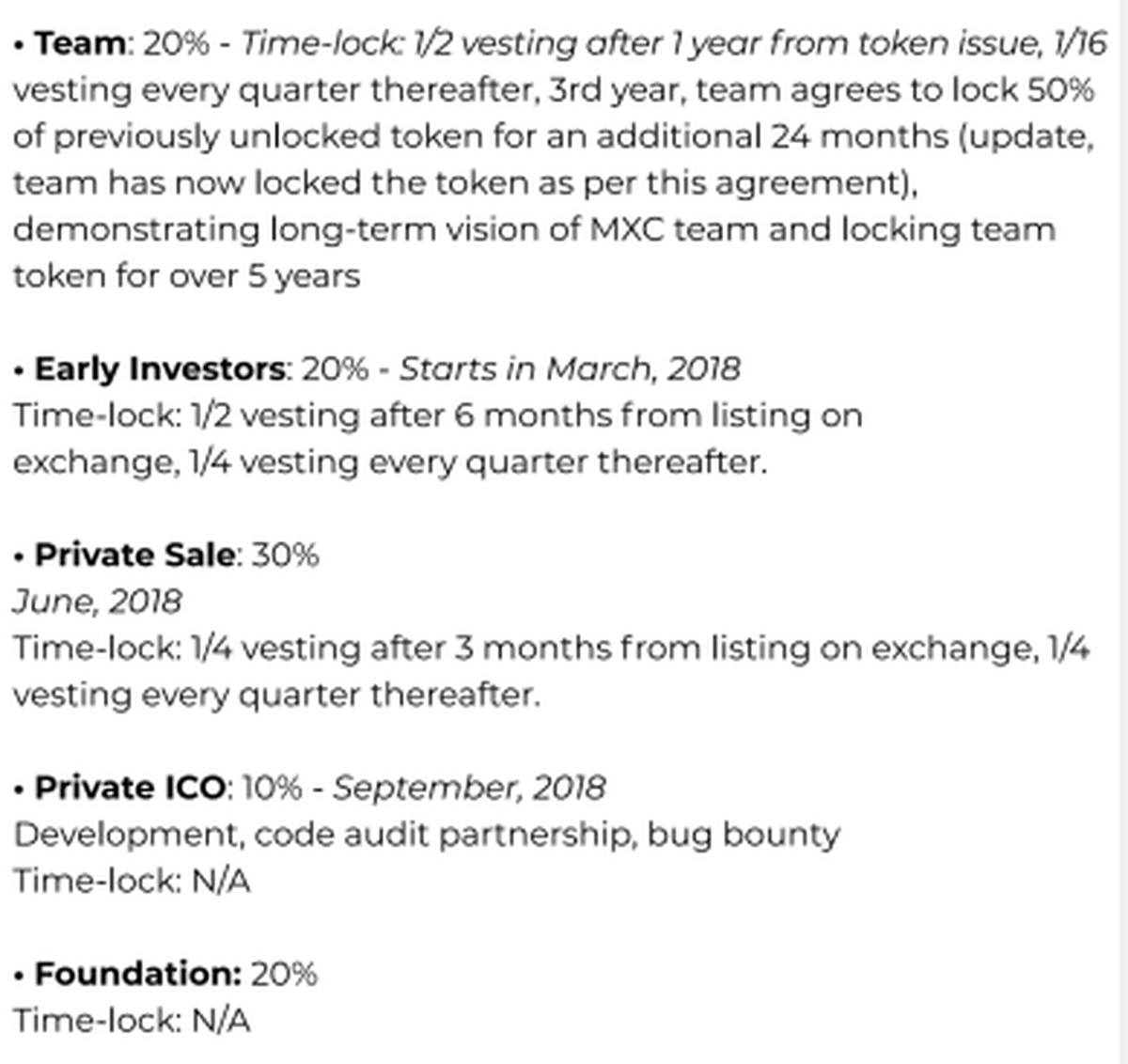Viewport: 1128px width, 1064px height.
Task: Click the bold "Team" heading
Action: (80, 43)
